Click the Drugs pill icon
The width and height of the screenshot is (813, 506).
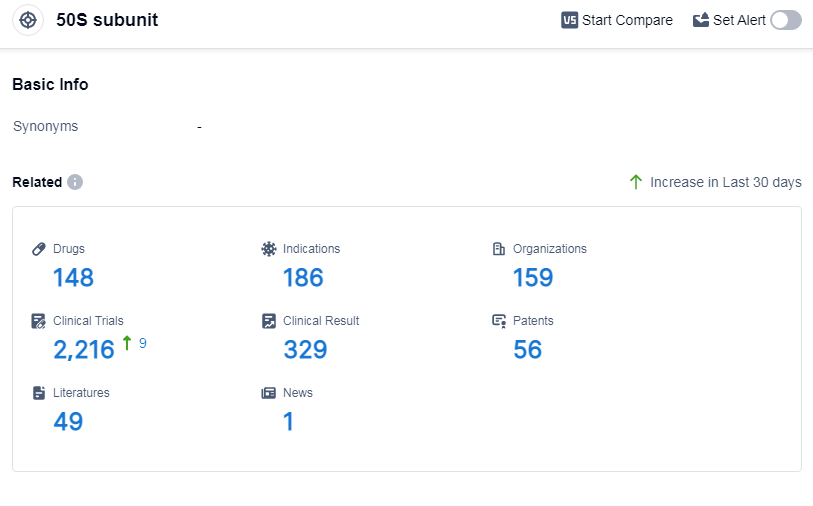(x=39, y=249)
